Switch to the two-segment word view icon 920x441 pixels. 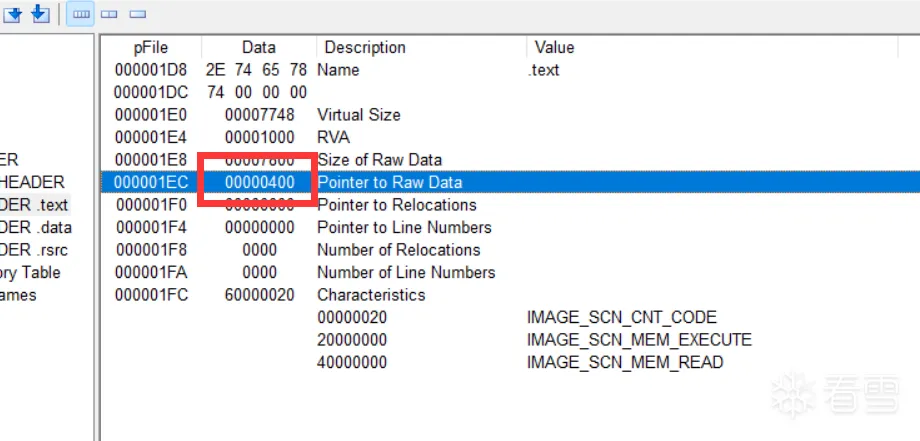point(110,14)
